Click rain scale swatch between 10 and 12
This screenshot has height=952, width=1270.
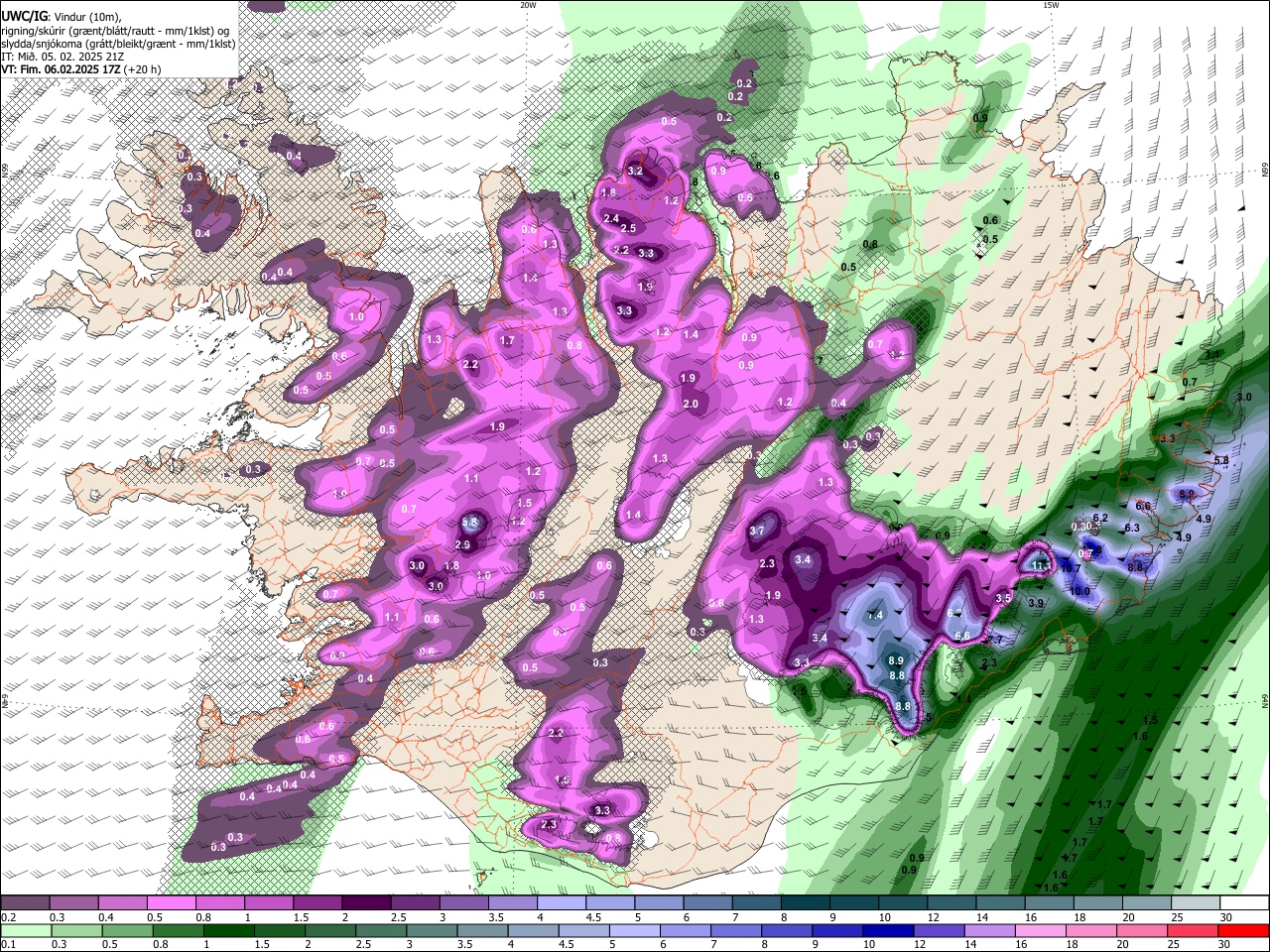(x=889, y=930)
